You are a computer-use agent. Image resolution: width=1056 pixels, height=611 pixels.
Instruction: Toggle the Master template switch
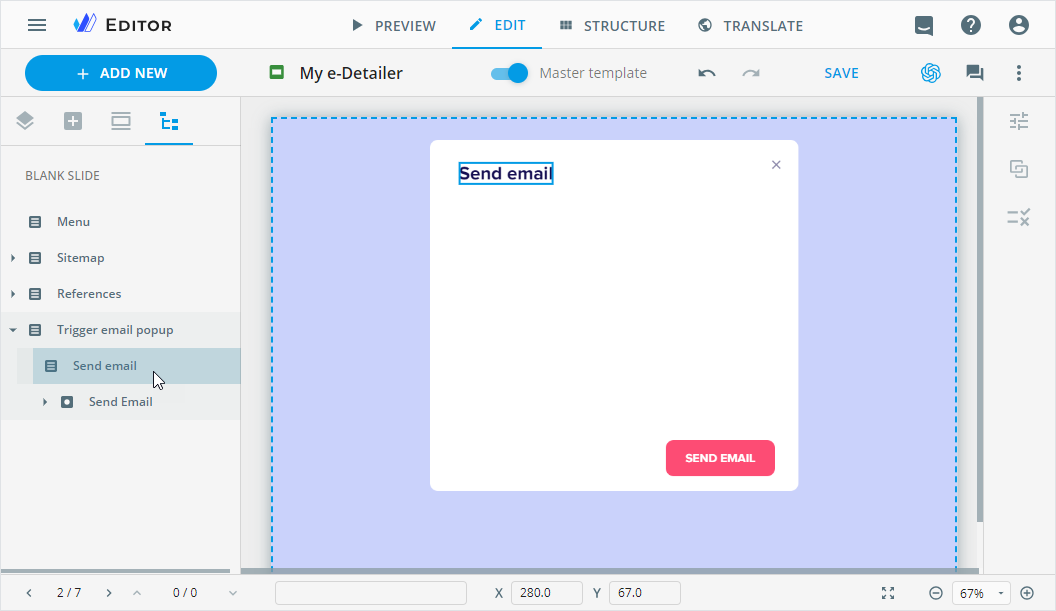click(x=510, y=73)
